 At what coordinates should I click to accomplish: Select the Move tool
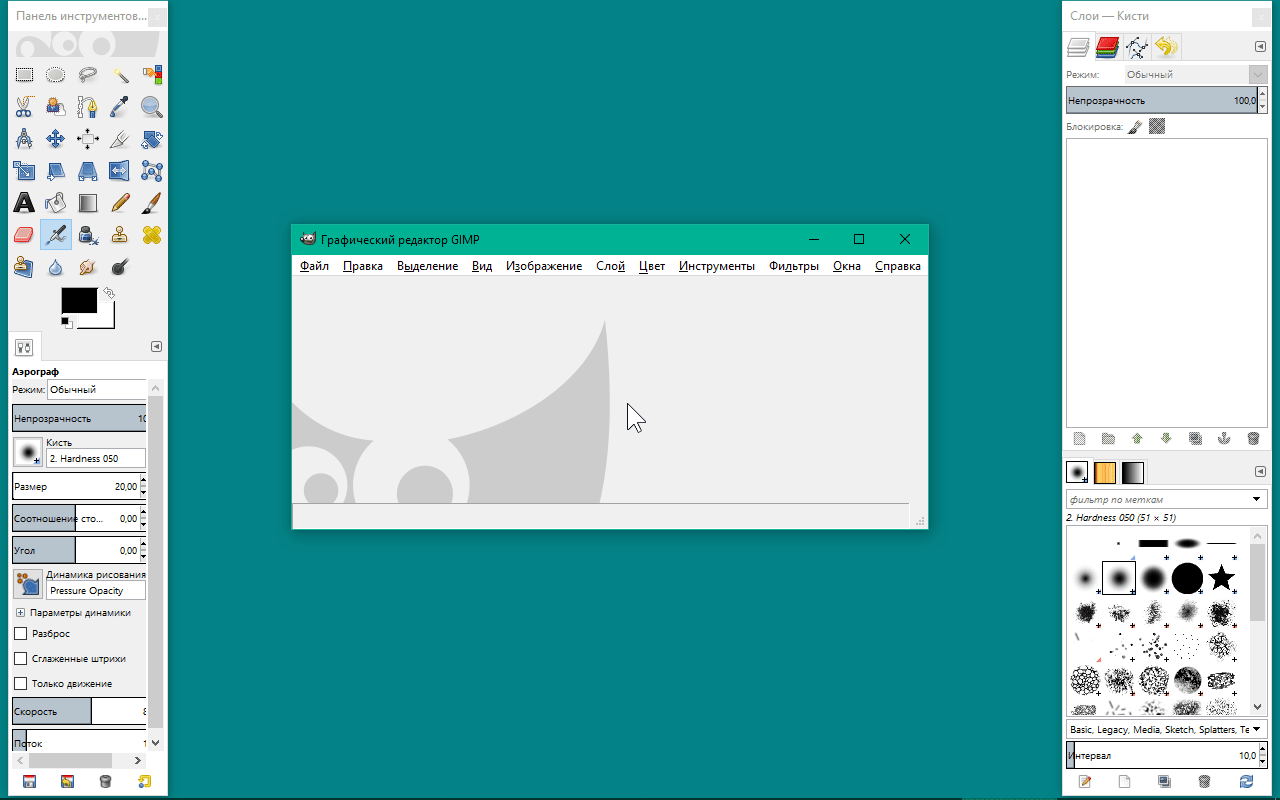tap(56, 139)
